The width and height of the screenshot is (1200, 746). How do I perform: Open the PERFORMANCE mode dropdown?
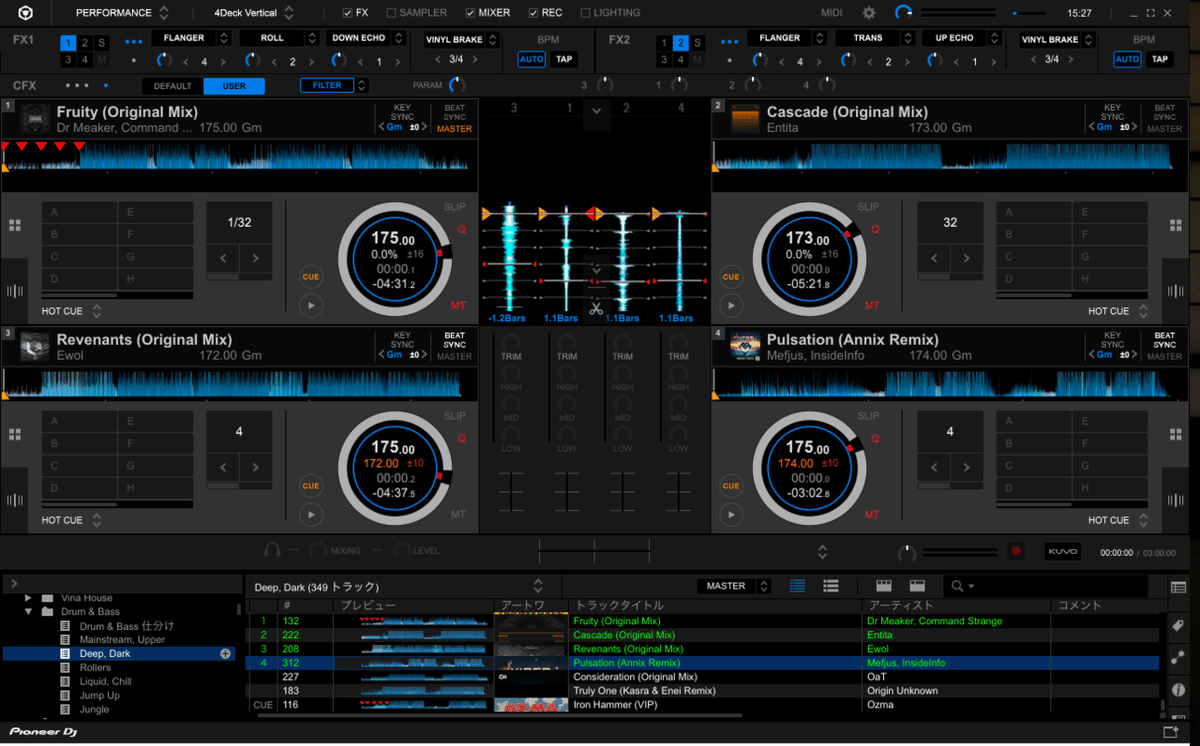click(122, 13)
